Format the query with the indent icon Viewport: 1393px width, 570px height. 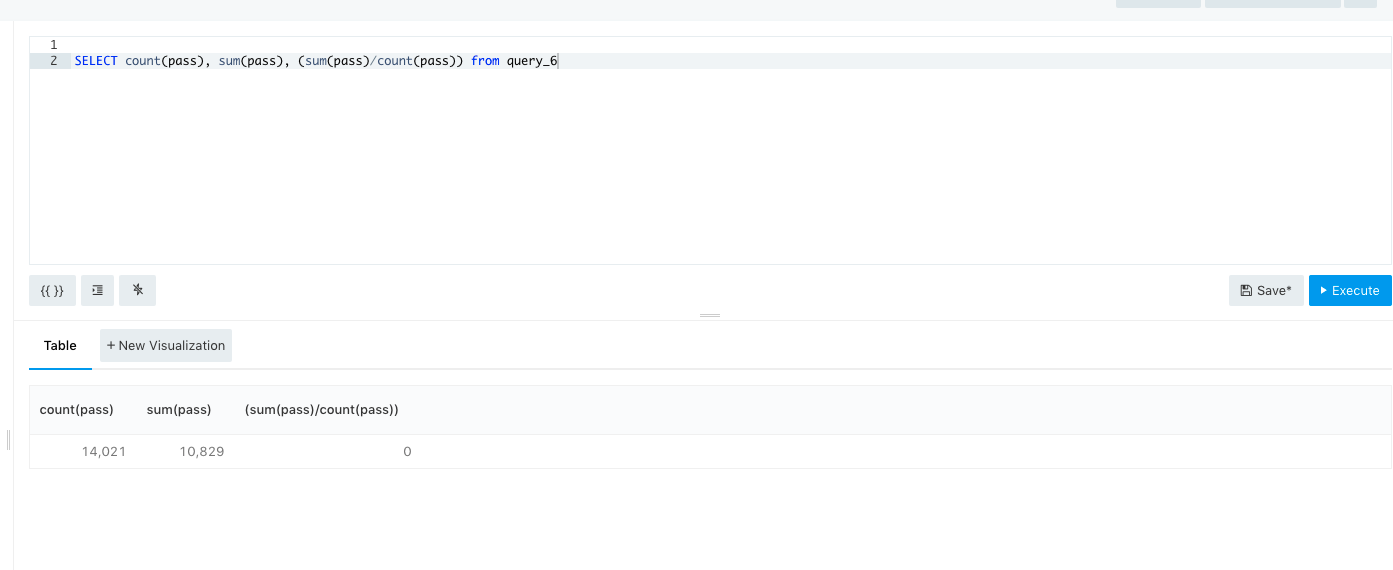[x=97, y=290]
